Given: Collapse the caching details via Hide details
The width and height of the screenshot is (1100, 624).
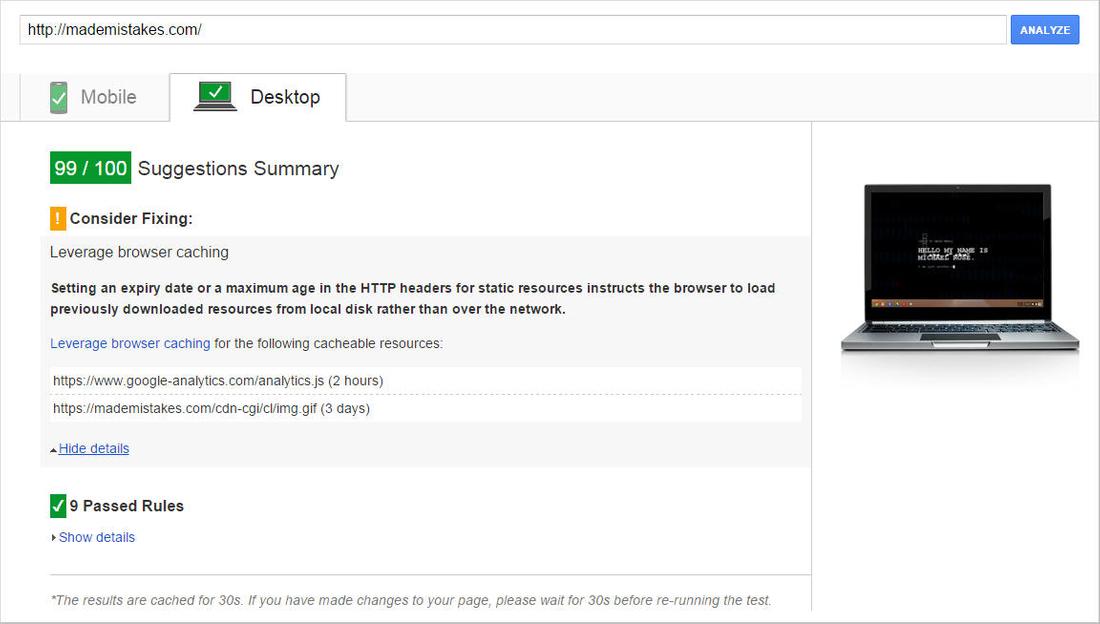Looking at the screenshot, I should pos(94,448).
